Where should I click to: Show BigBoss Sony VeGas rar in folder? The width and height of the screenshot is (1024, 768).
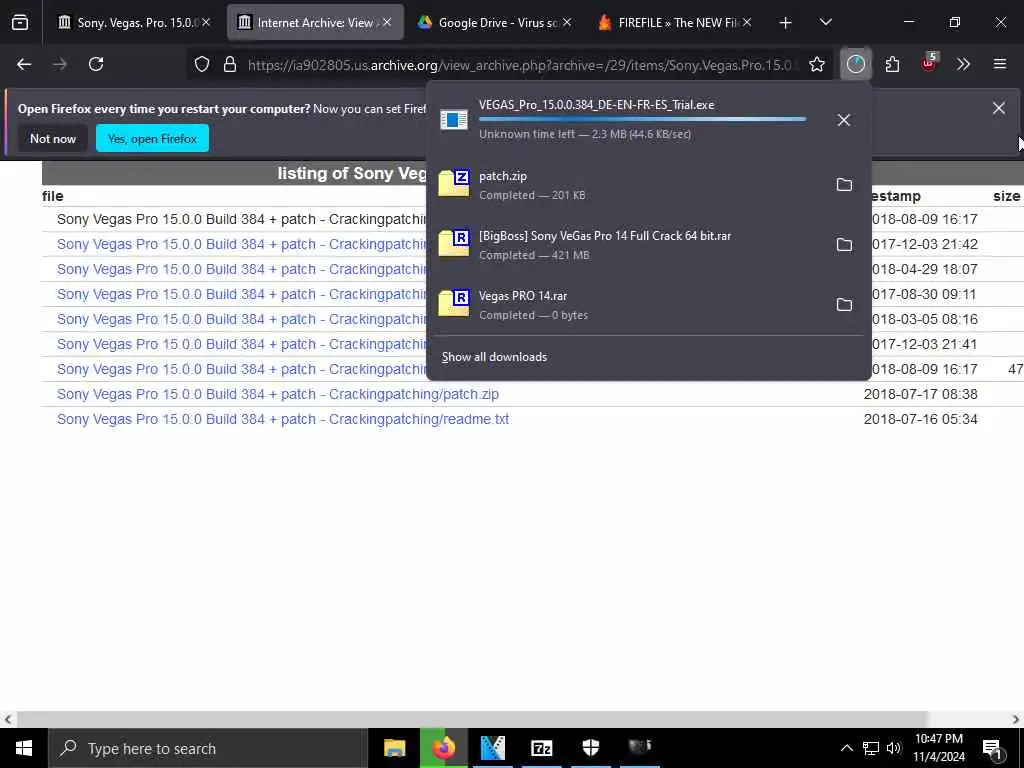coord(844,245)
